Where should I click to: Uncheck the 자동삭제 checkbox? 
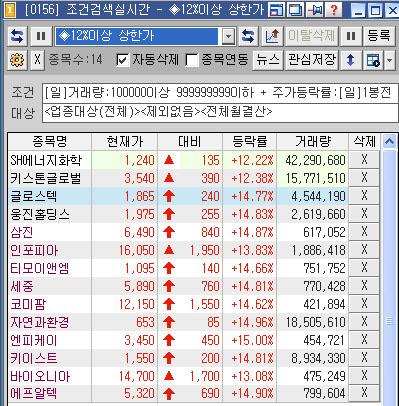123,60
